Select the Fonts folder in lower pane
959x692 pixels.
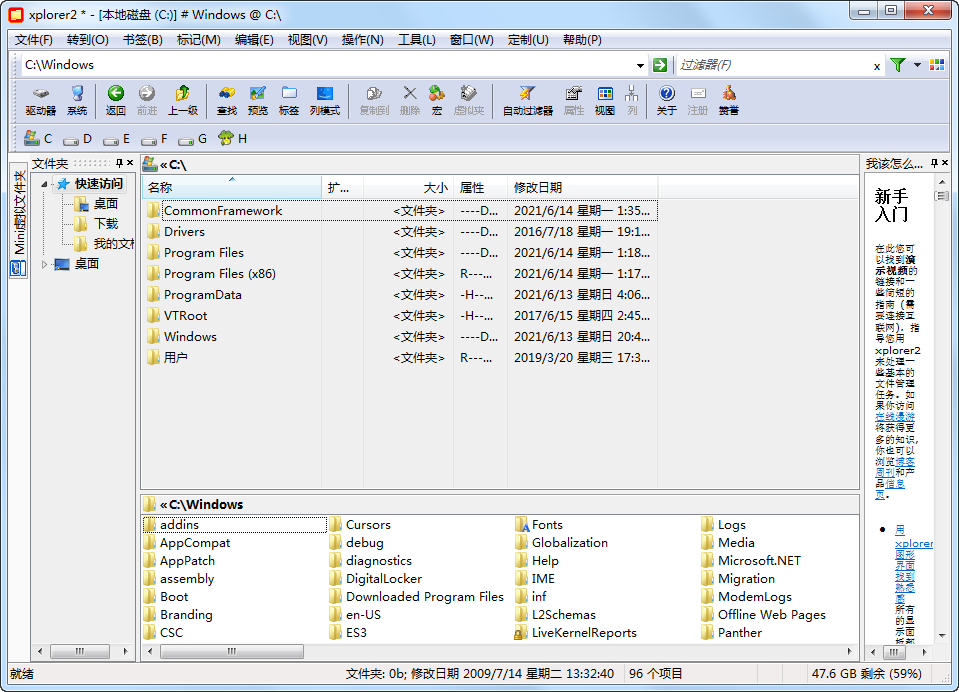click(538, 525)
